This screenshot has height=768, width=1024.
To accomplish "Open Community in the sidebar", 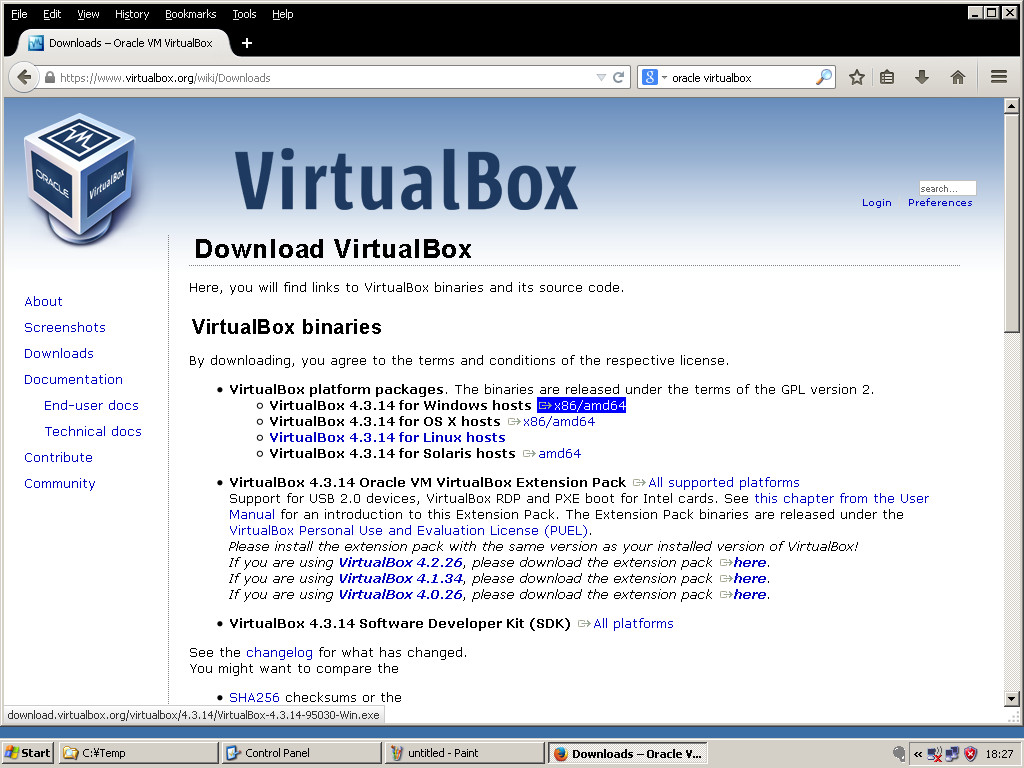I will [x=59, y=483].
